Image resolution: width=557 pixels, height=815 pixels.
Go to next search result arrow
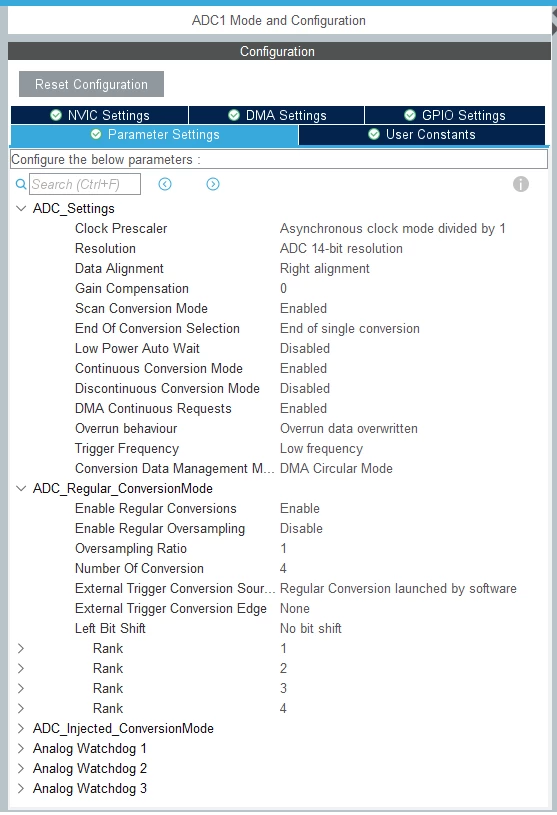213,184
